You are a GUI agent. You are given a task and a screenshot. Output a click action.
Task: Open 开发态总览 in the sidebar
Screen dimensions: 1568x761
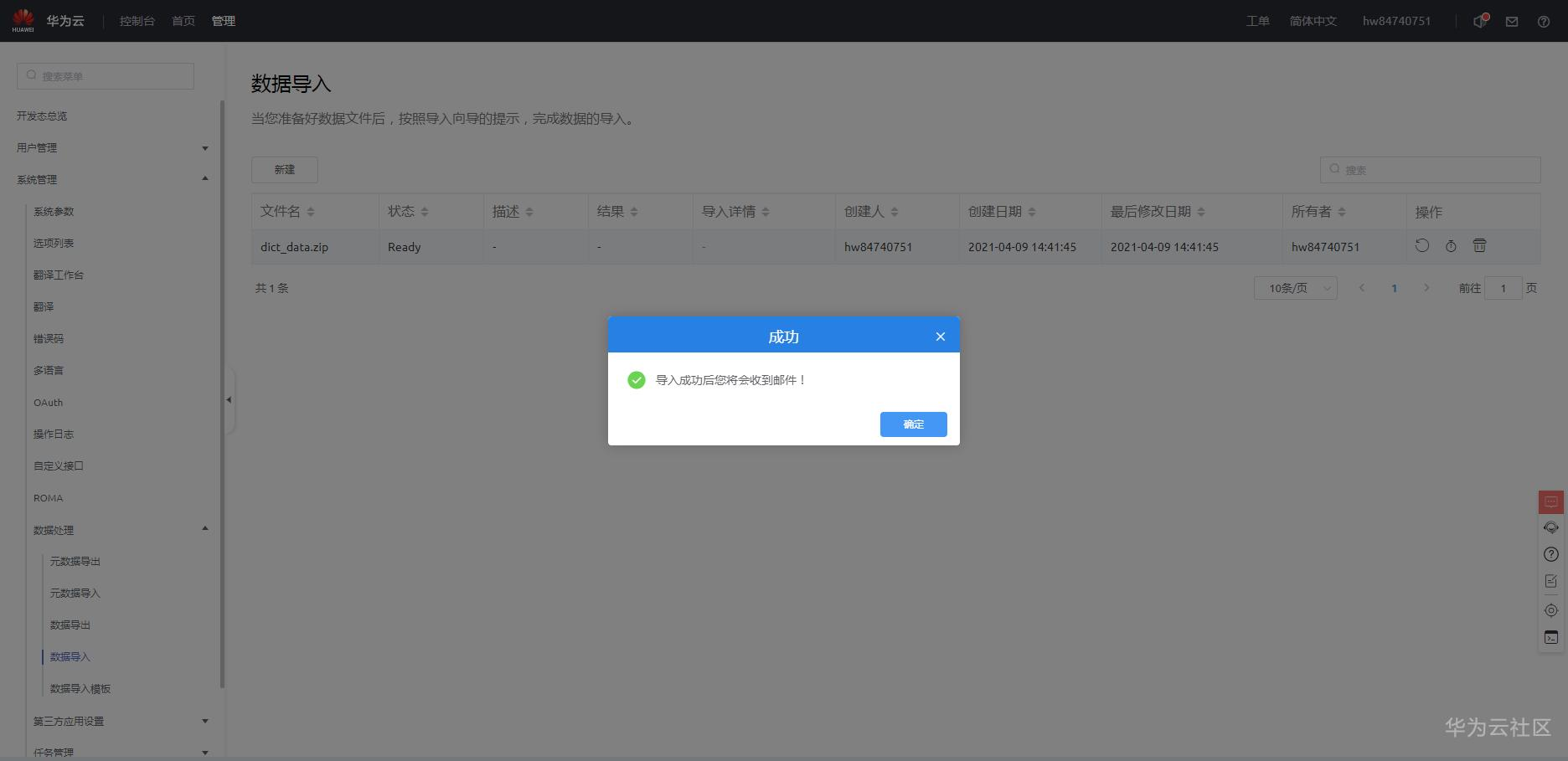42,116
